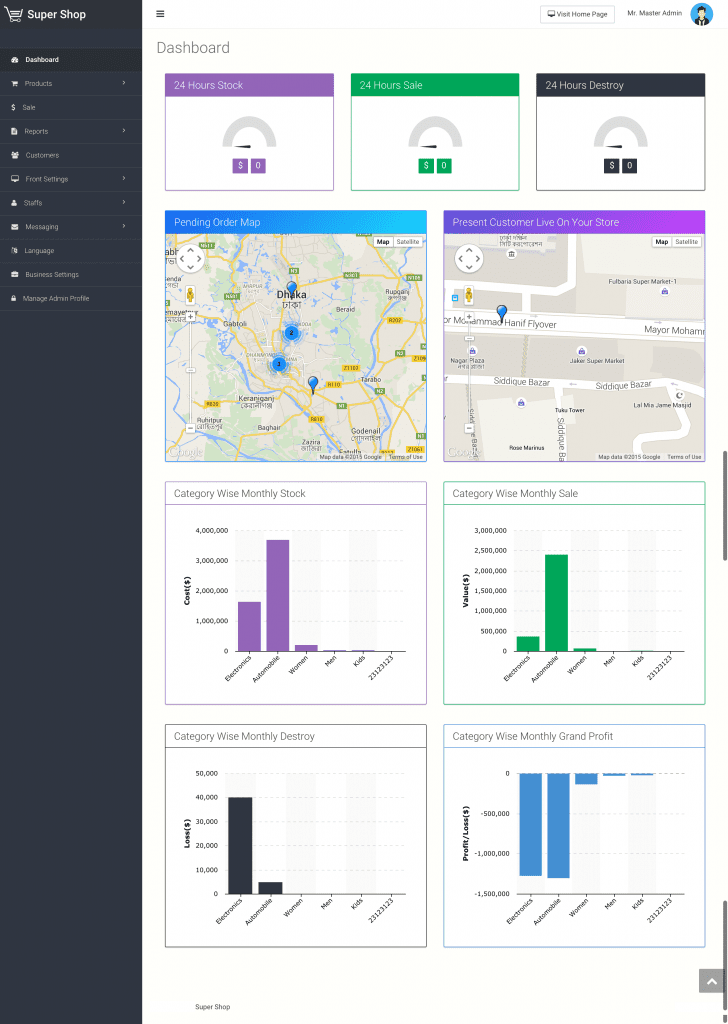Open the Mr. Master Admin avatar
This screenshot has height=1024, width=728.
701,14
